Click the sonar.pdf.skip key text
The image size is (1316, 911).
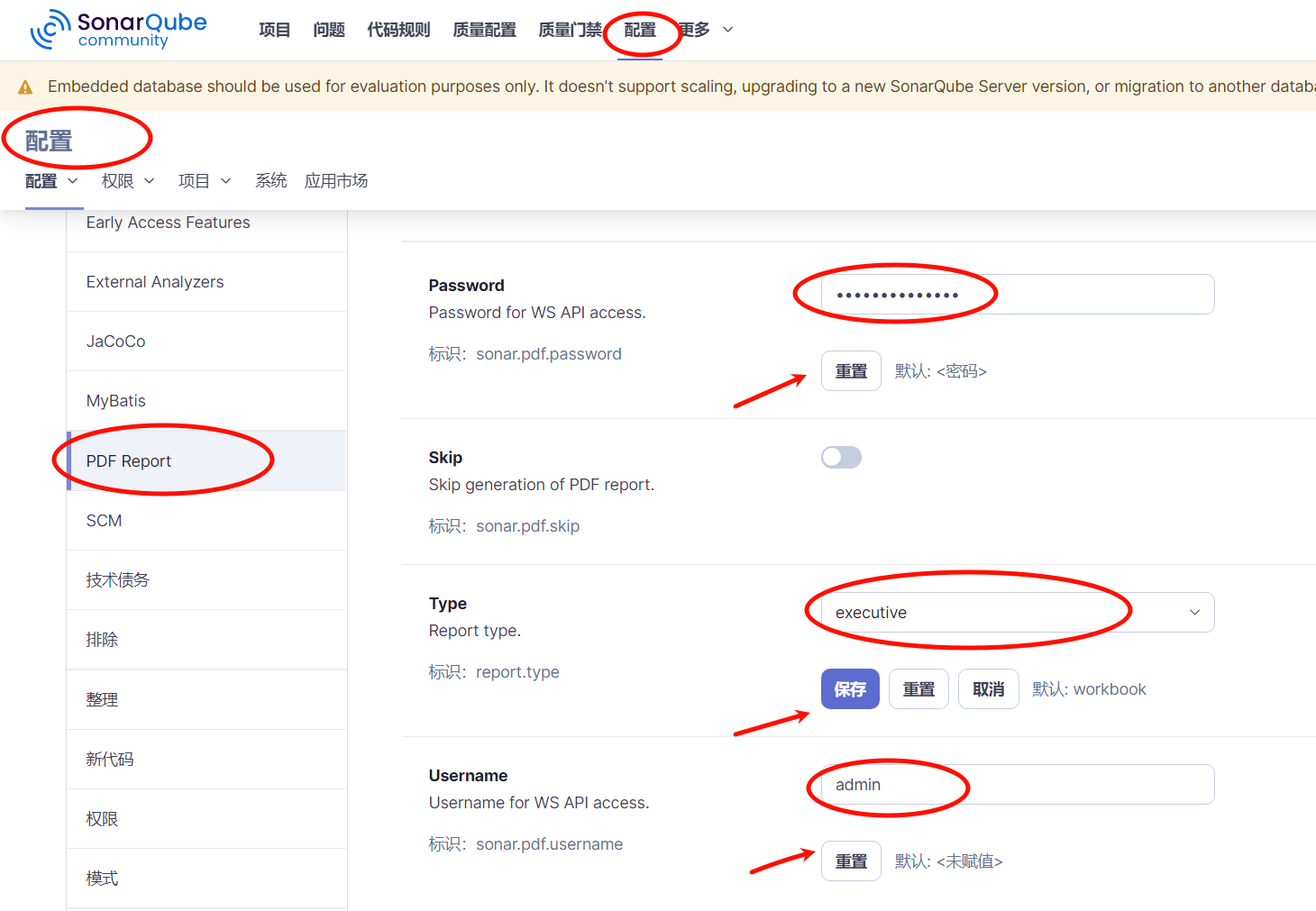coord(528,526)
